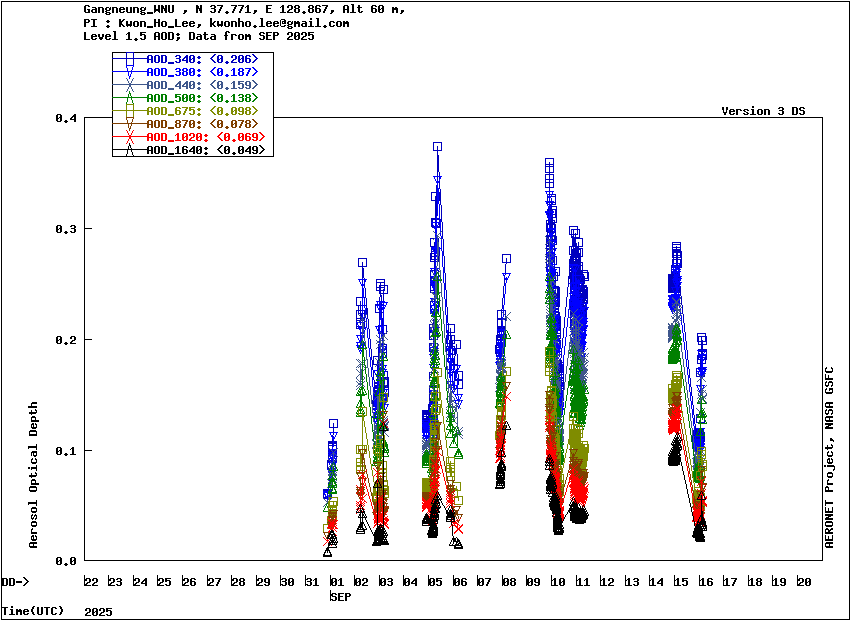Click the AOD_340 blue square legend marker
The image size is (850, 620).
pyautogui.click(x=130, y=60)
